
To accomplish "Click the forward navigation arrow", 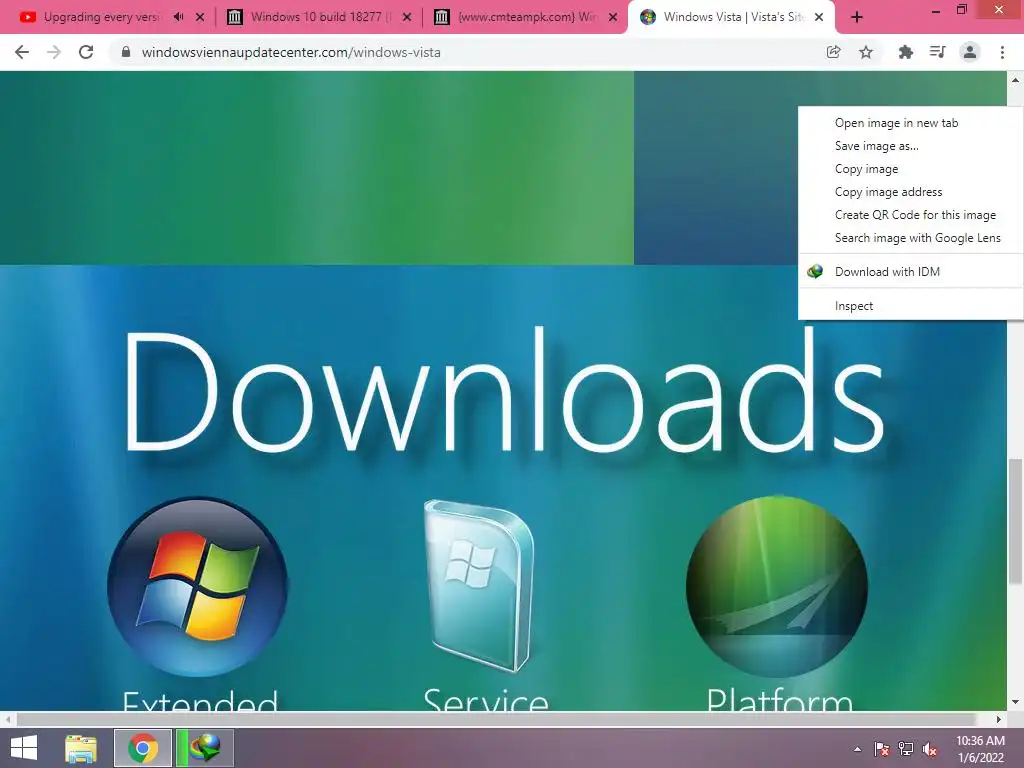I will coord(54,52).
